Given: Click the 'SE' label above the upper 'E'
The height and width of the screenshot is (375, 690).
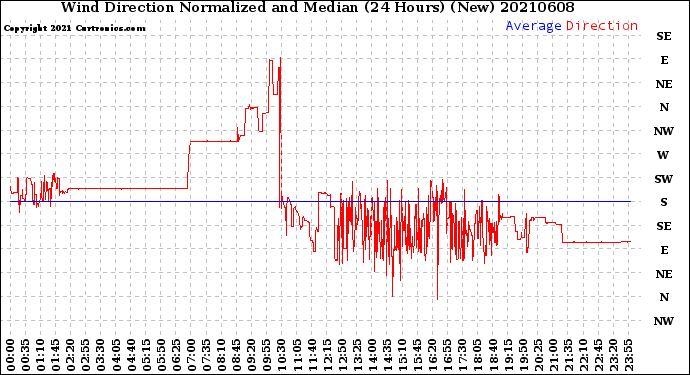Looking at the screenshot, I should click(664, 36).
